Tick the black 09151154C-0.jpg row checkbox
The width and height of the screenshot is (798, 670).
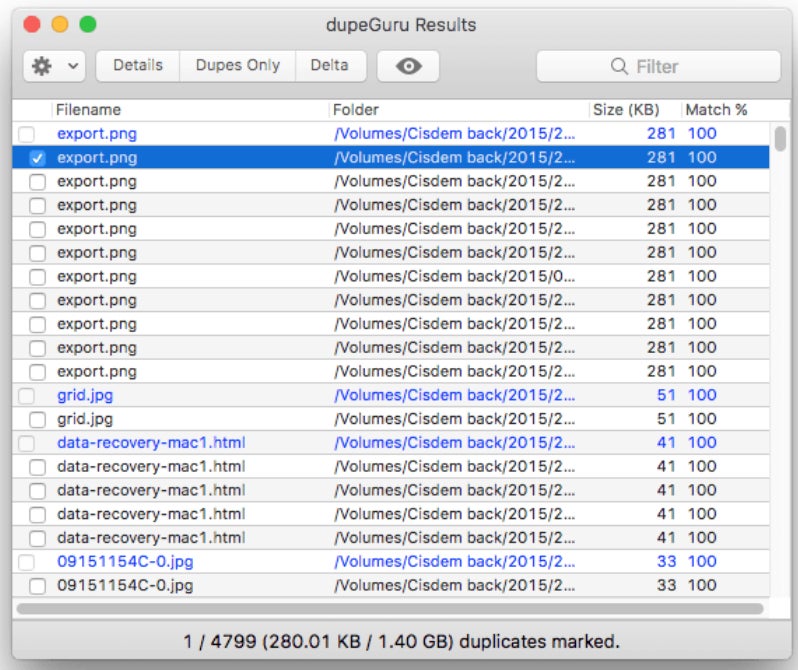[37, 586]
